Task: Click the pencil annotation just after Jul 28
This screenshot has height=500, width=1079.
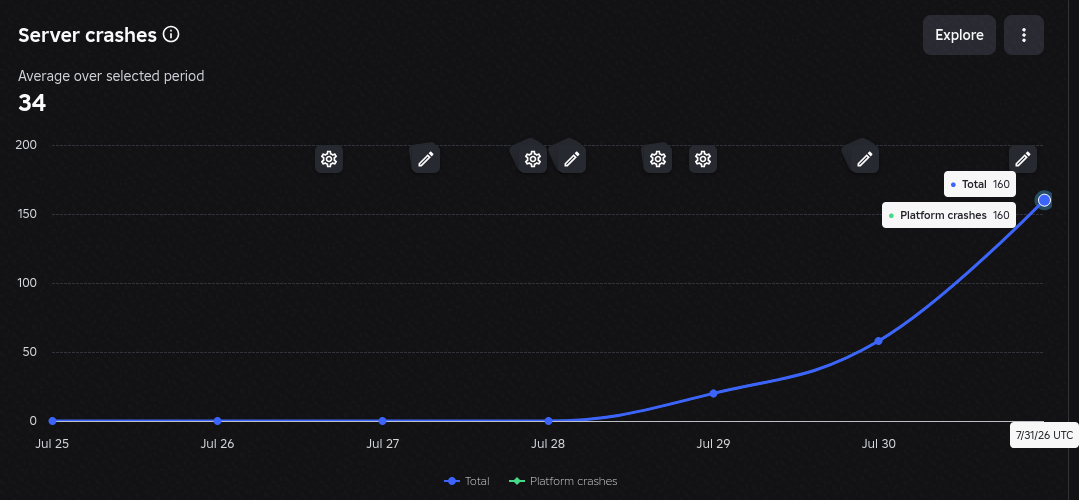Action: pyautogui.click(x=571, y=160)
